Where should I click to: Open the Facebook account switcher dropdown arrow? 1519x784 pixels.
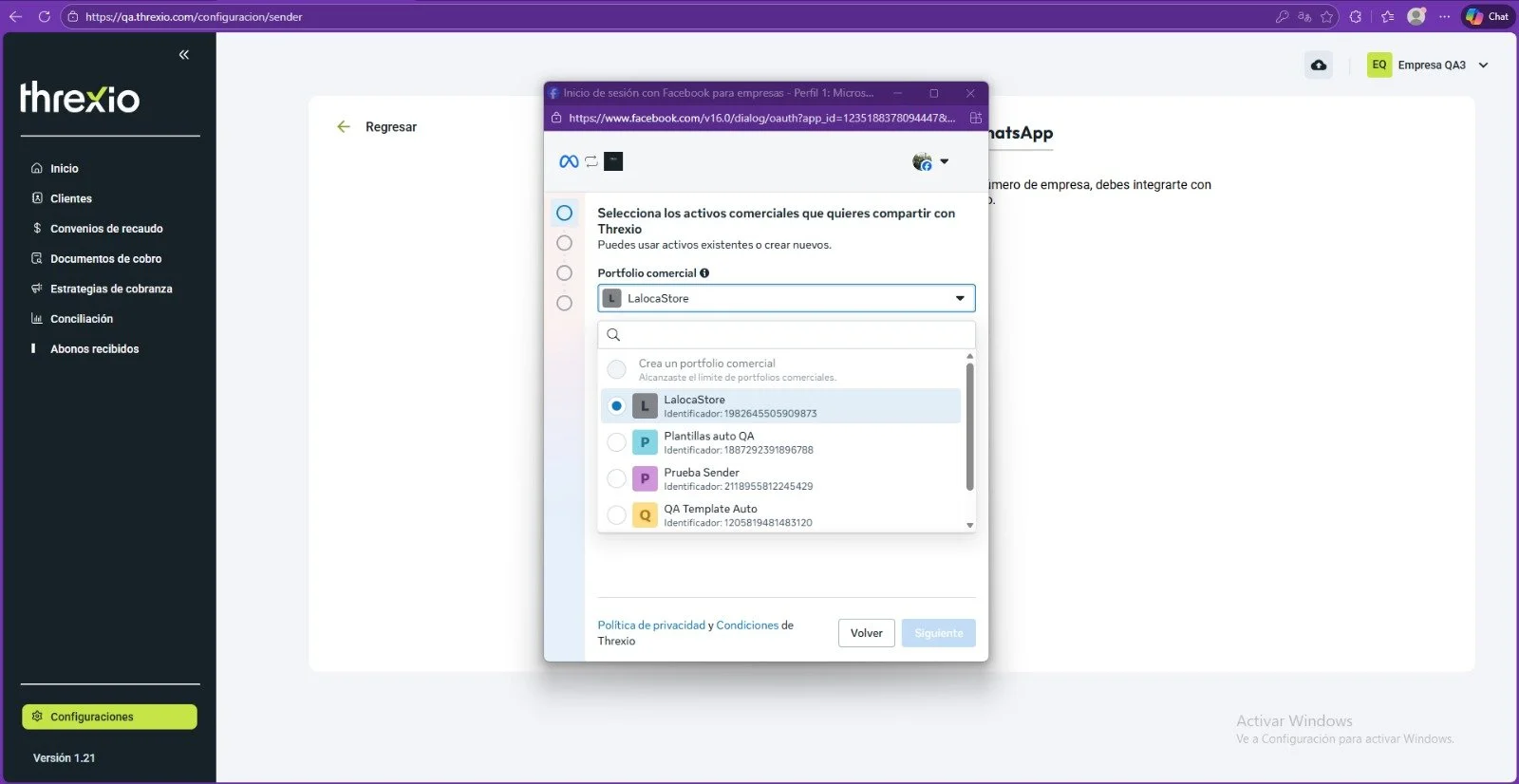click(x=944, y=161)
